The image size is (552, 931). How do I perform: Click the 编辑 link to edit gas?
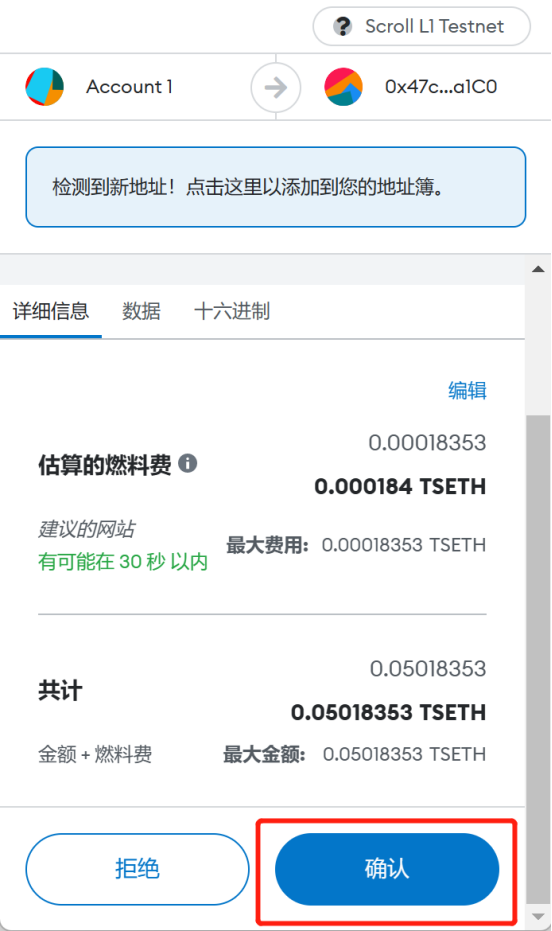(468, 391)
